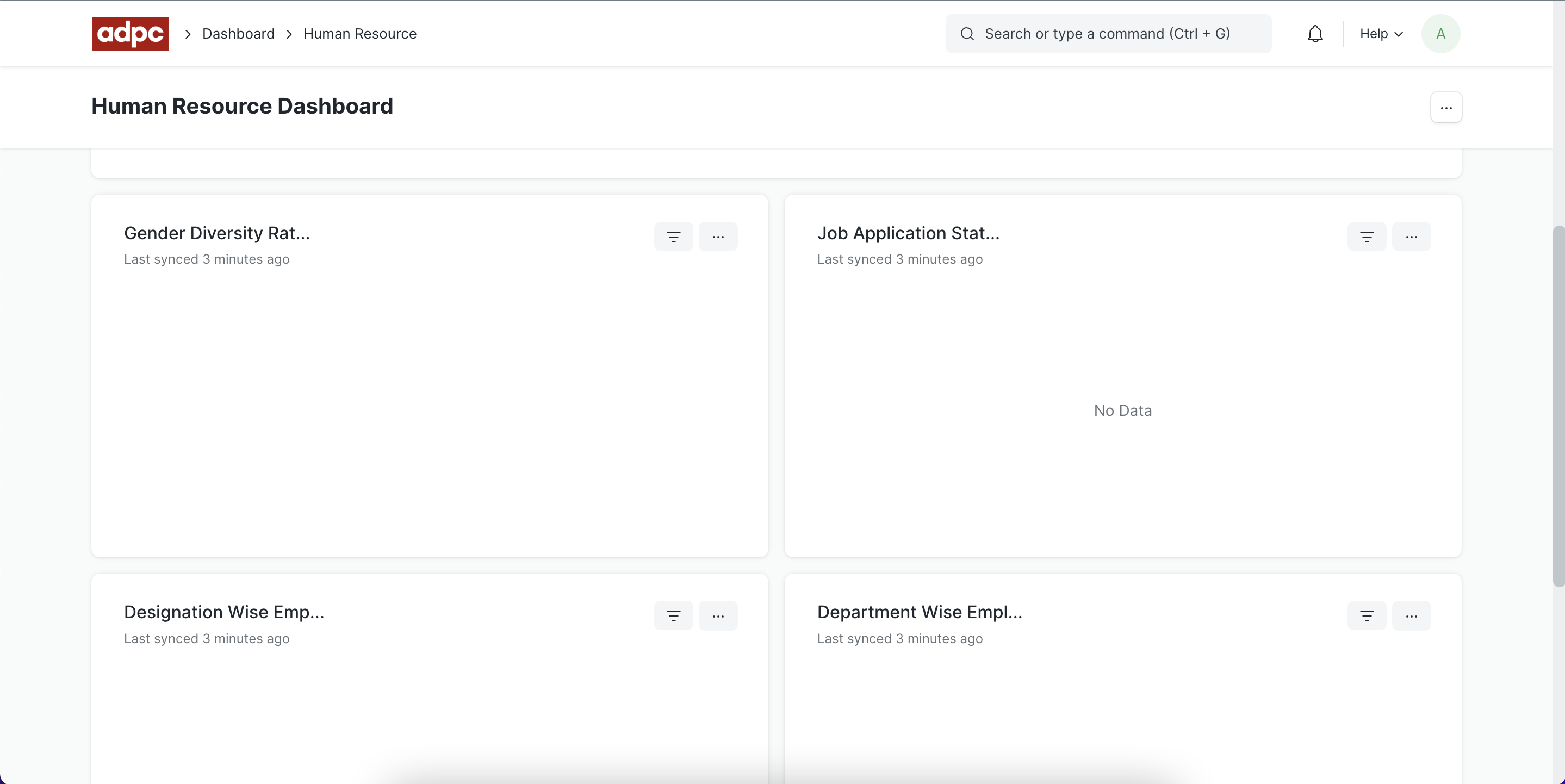
Task: Navigate to Dashboard via breadcrumb
Action: coord(238,33)
